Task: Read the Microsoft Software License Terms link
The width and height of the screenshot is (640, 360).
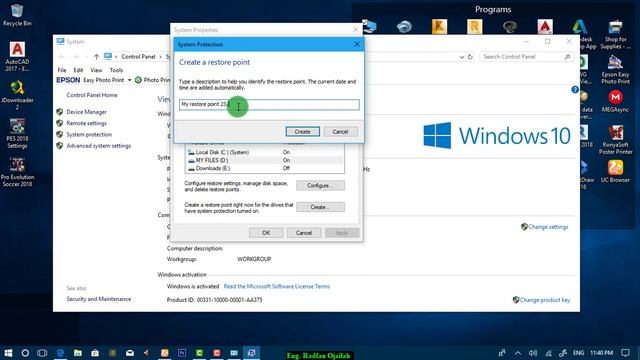Action: tap(276, 287)
